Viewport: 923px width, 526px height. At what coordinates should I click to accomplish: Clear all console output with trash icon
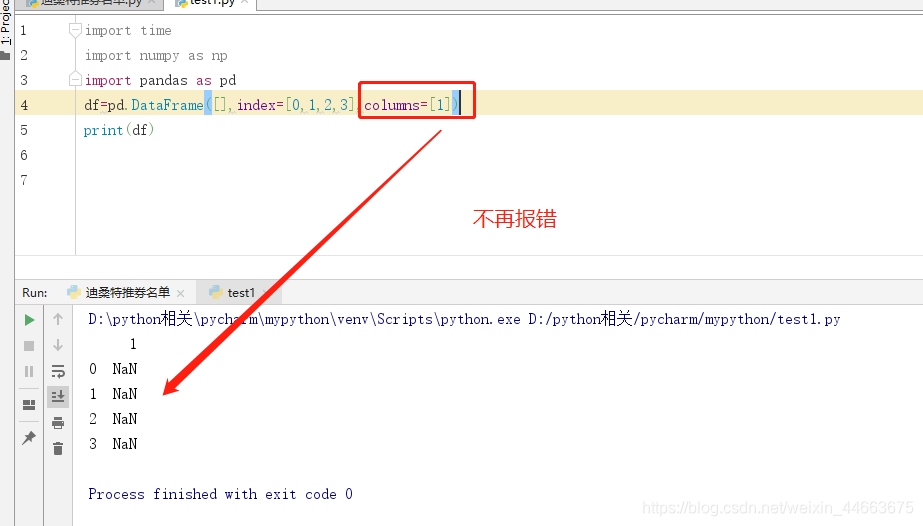point(58,449)
